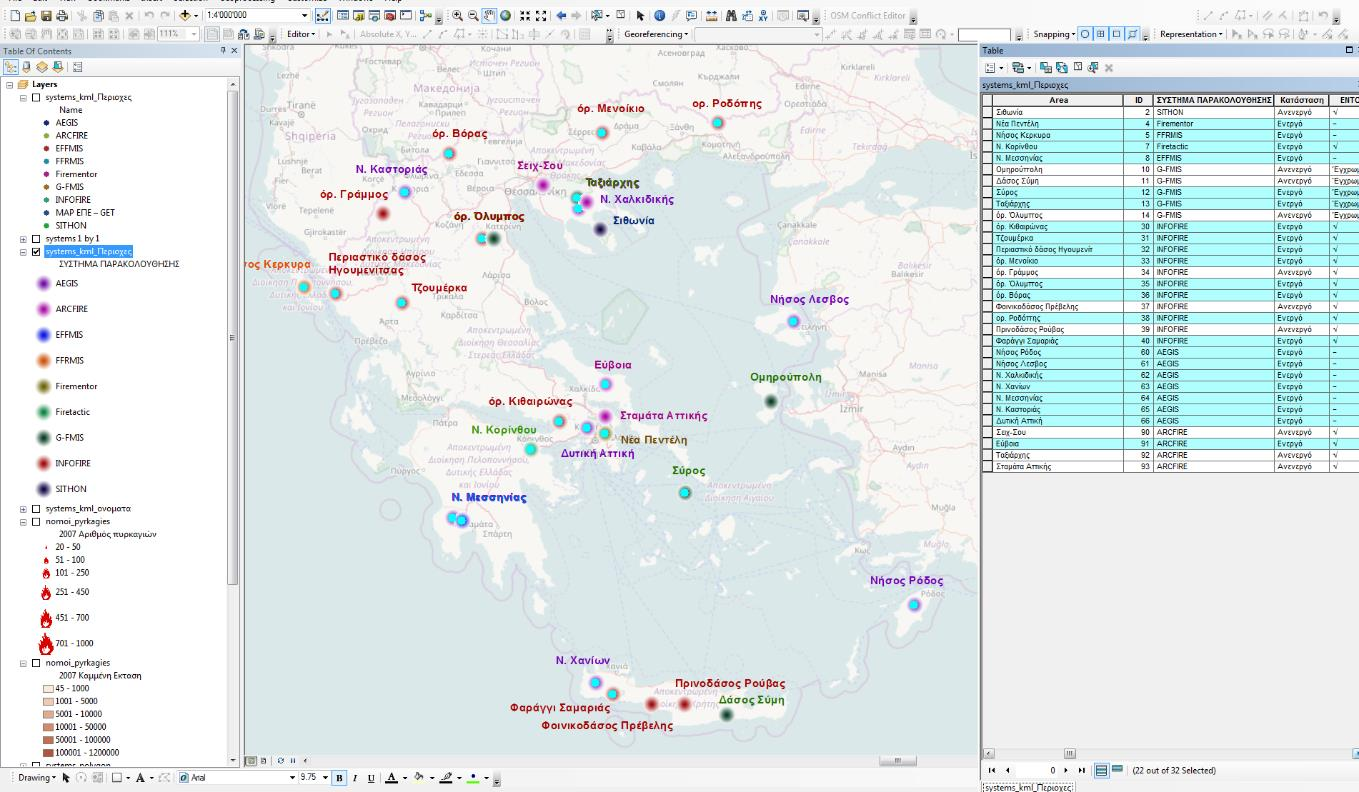Open the Drawing dropdown menu
This screenshot has width=1359, height=792.
(x=36, y=778)
